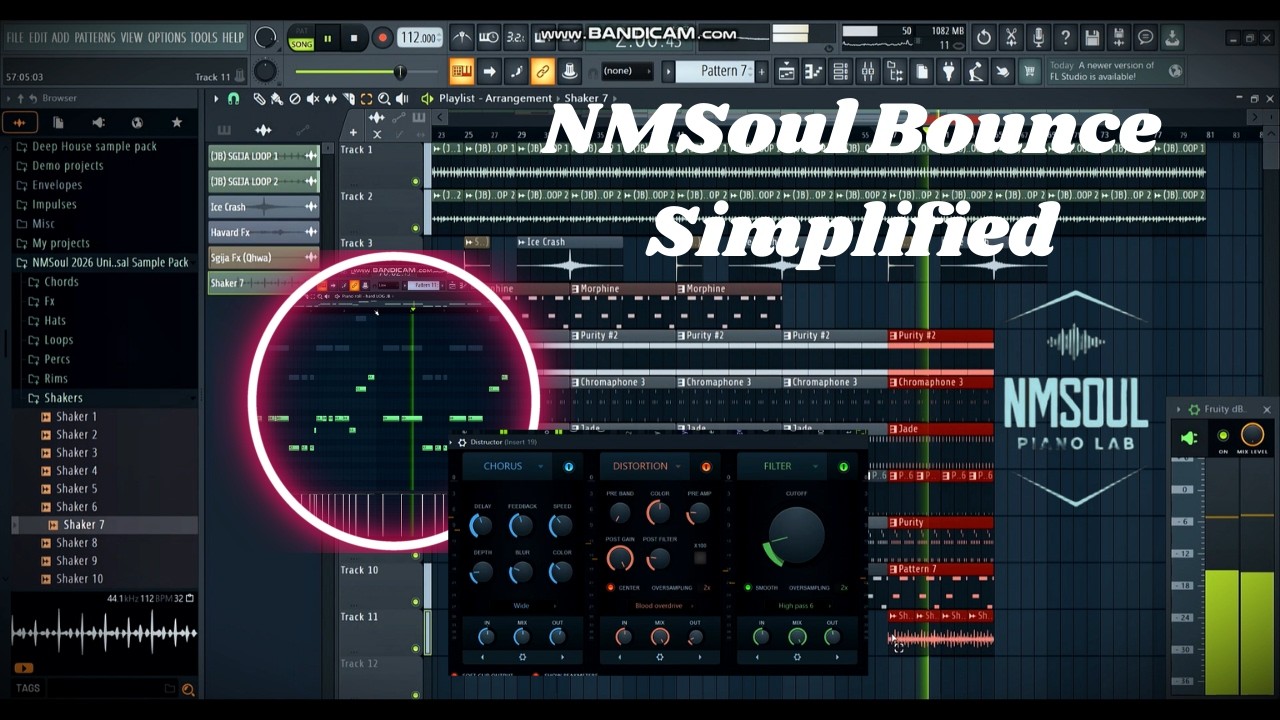
Task: Click the undo history icon
Action: pos(984,37)
